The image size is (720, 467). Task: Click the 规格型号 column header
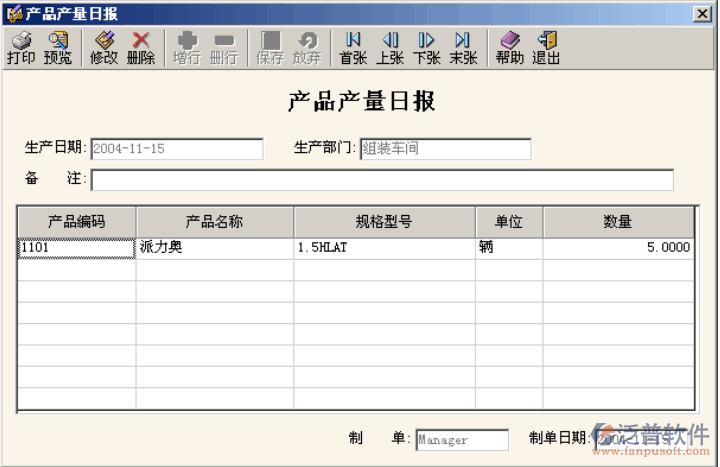[x=384, y=222]
